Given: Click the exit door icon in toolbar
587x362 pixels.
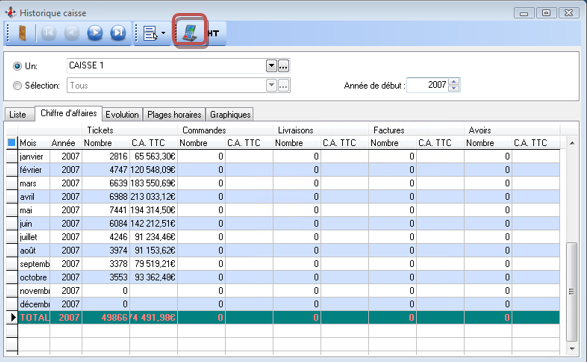Looking at the screenshot, I should point(22,33).
